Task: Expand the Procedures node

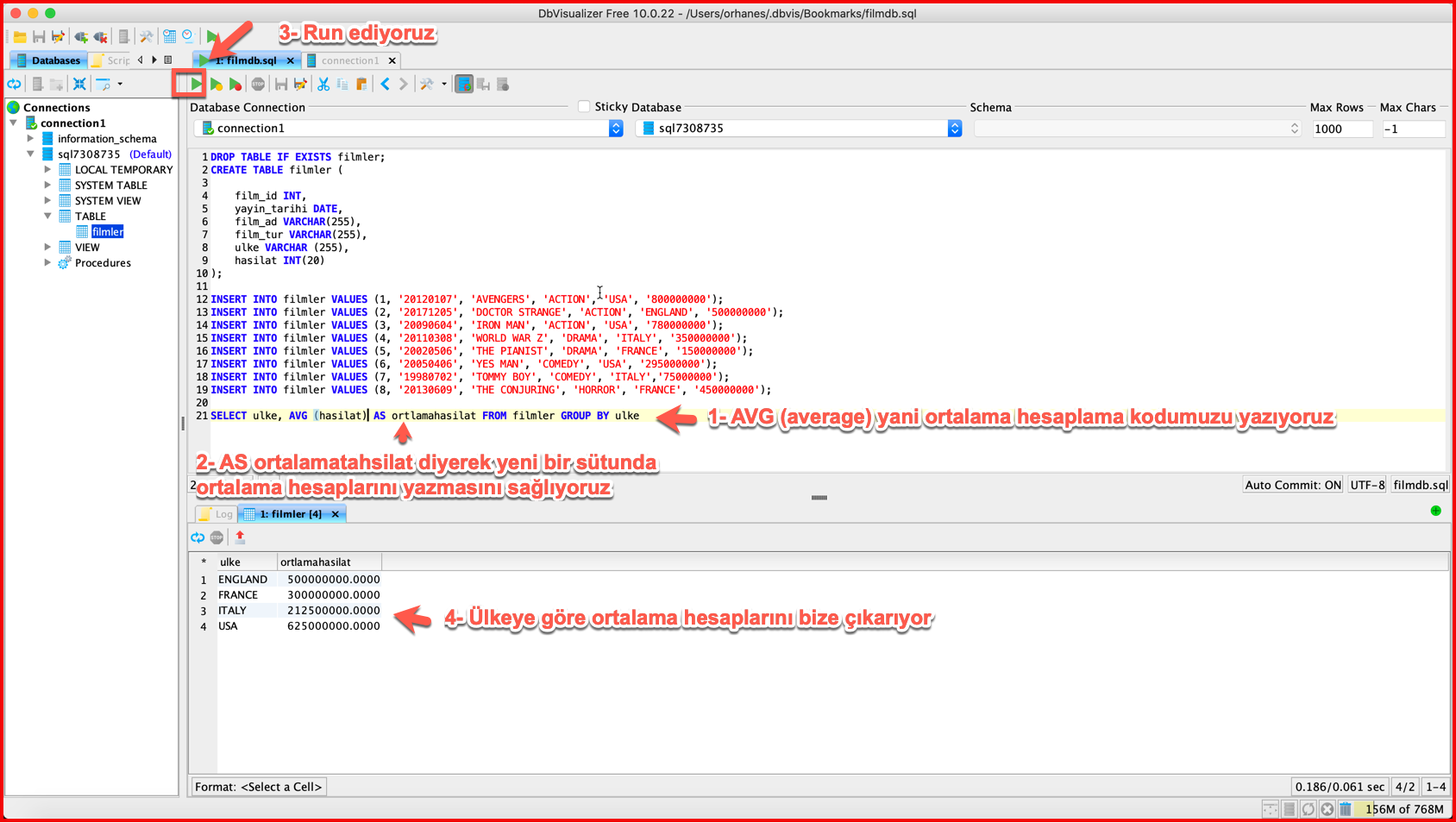Action: coord(48,262)
